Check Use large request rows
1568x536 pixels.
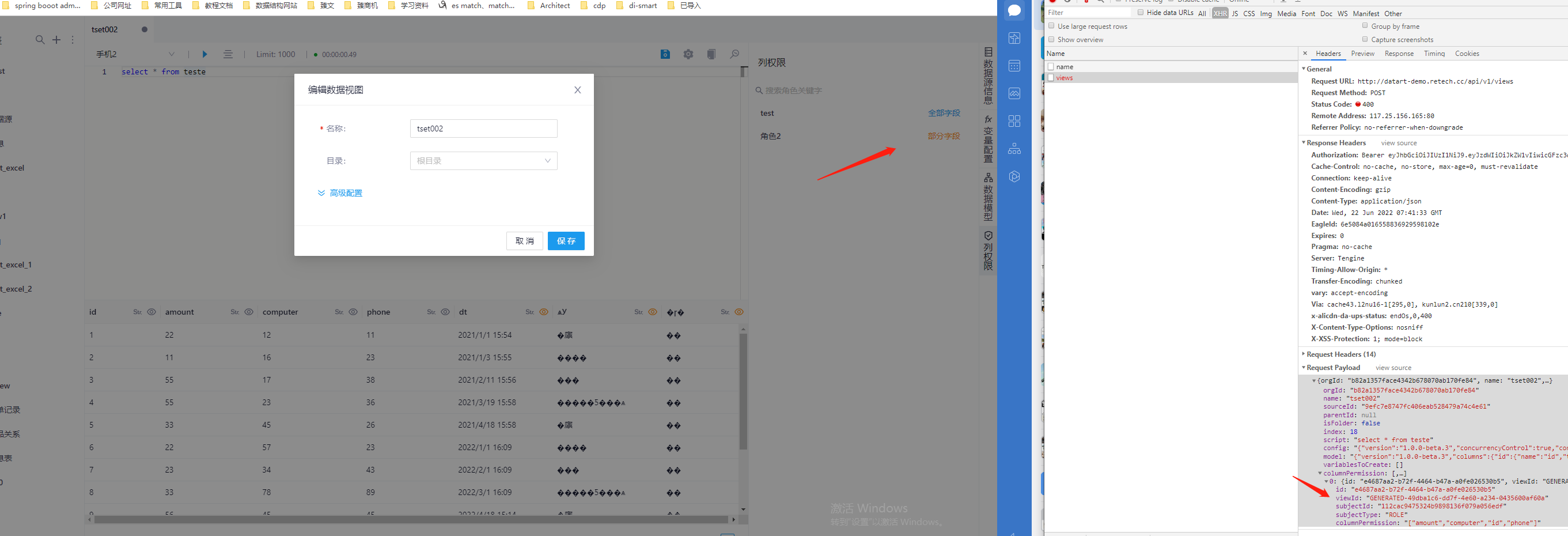[x=1051, y=26]
